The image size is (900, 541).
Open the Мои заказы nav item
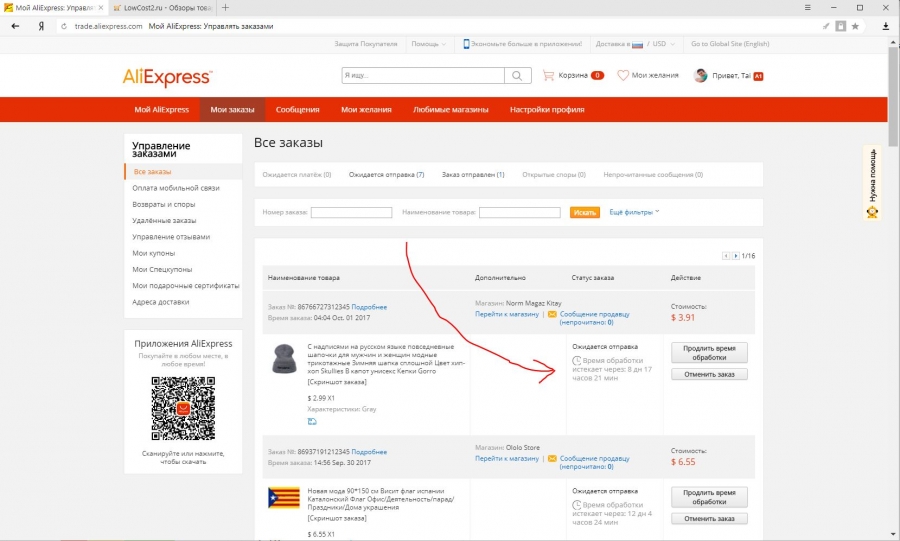(232, 110)
